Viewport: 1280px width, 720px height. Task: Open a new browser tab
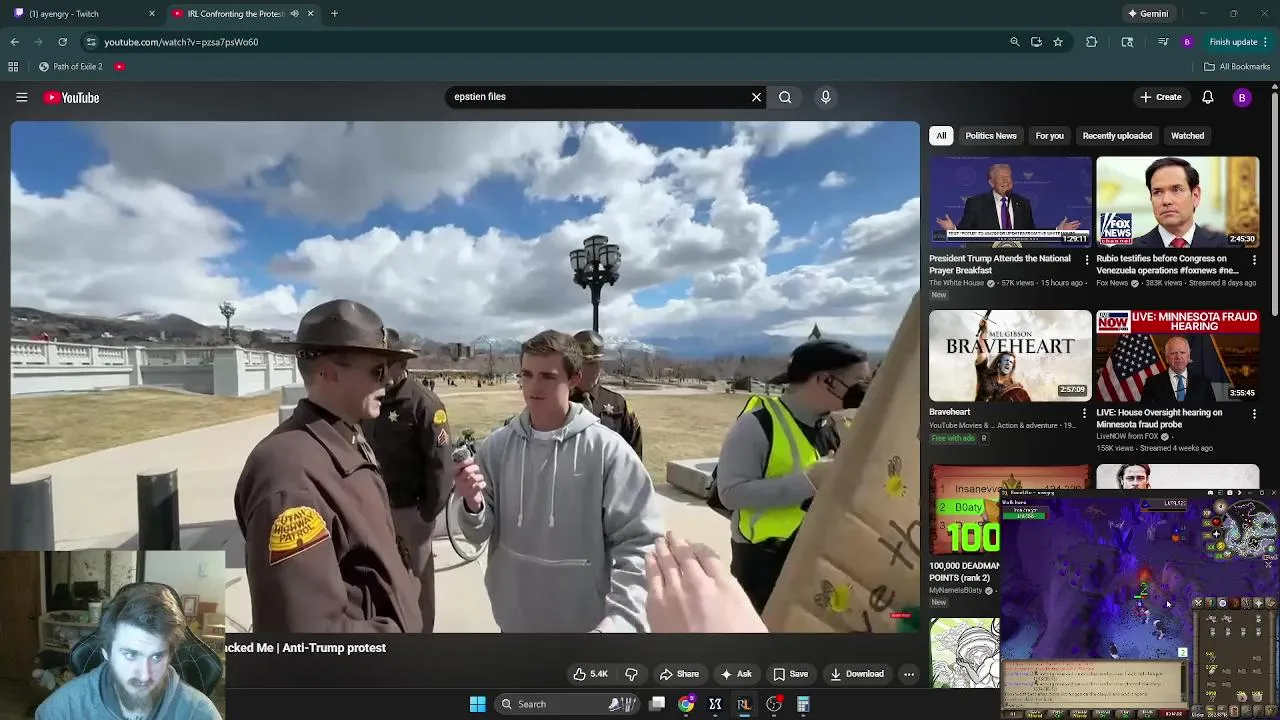click(334, 14)
